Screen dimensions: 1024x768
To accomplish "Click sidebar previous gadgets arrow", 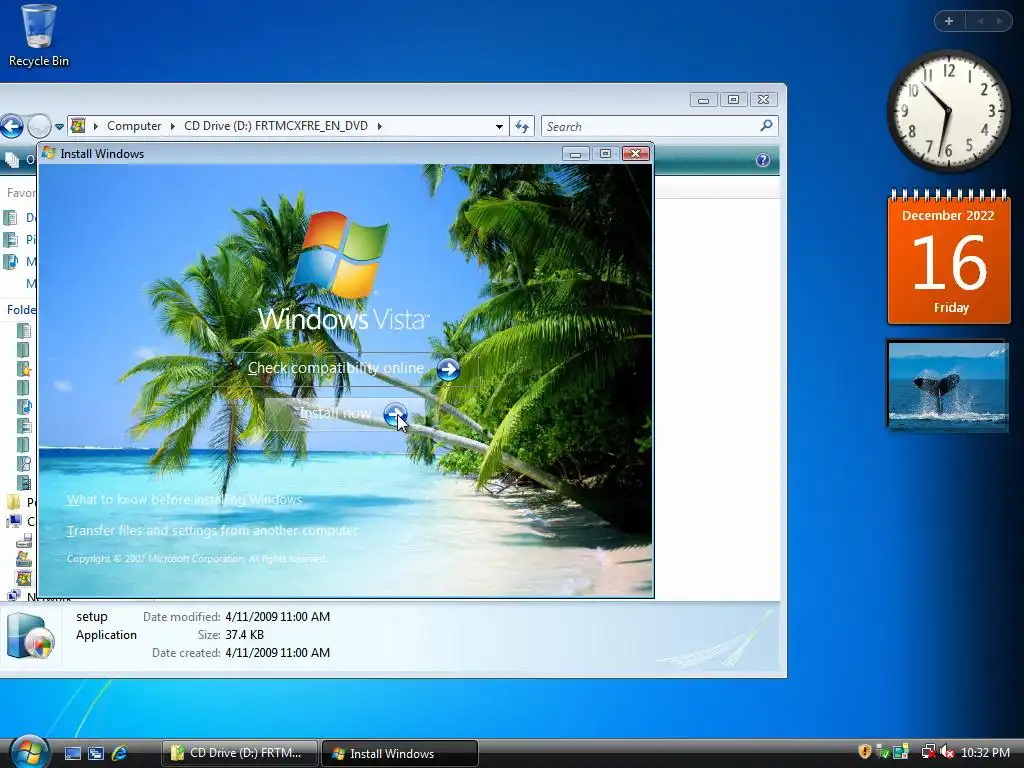I will [980, 22].
